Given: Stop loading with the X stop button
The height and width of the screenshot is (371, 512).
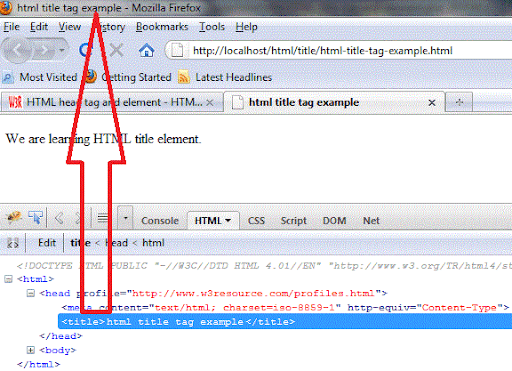Looking at the screenshot, I should (116, 51).
